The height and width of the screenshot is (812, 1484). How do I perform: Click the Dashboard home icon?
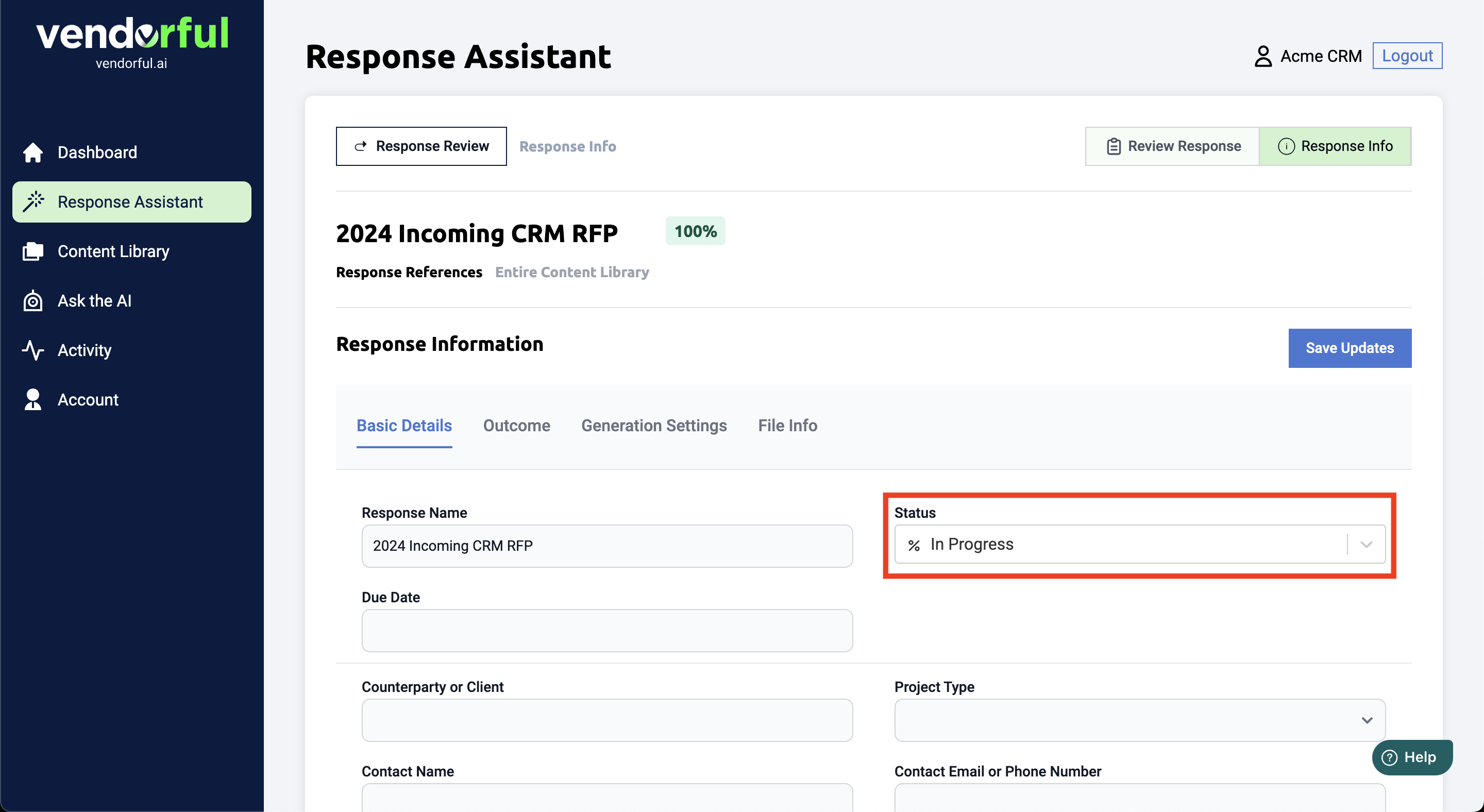33,152
